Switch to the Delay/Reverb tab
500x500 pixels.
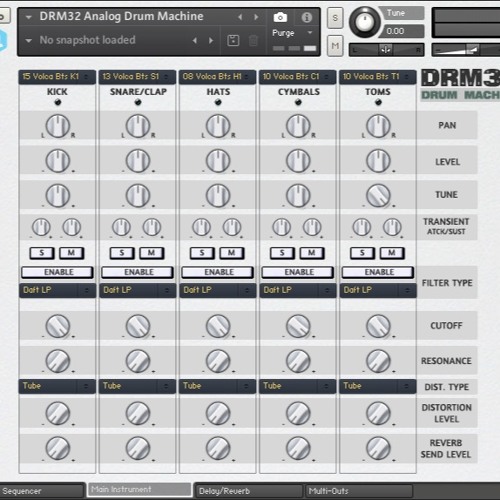[x=249, y=491]
